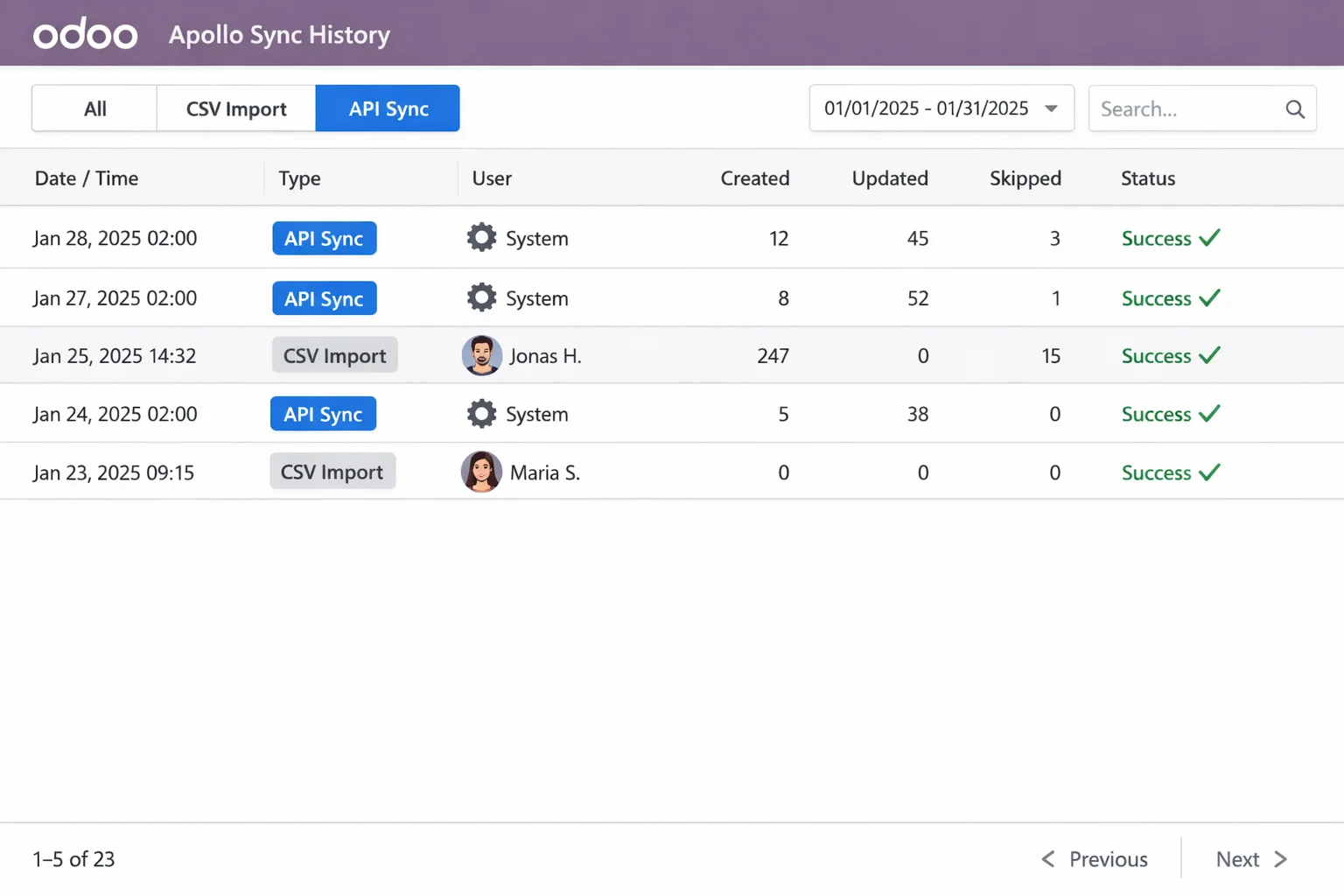Open Maria S. avatar

coord(481,472)
